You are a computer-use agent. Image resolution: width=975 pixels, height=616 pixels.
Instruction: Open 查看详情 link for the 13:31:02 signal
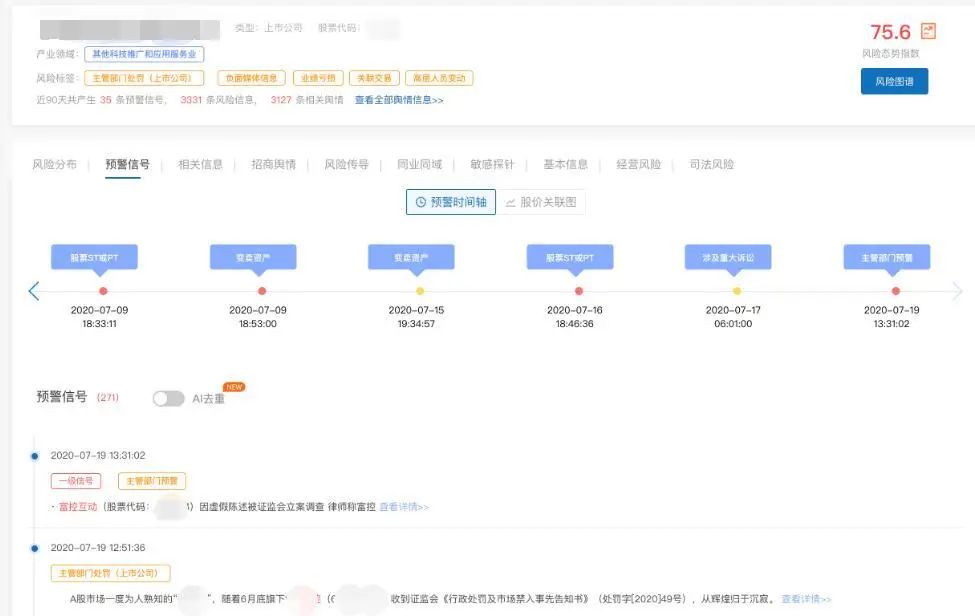(x=404, y=507)
